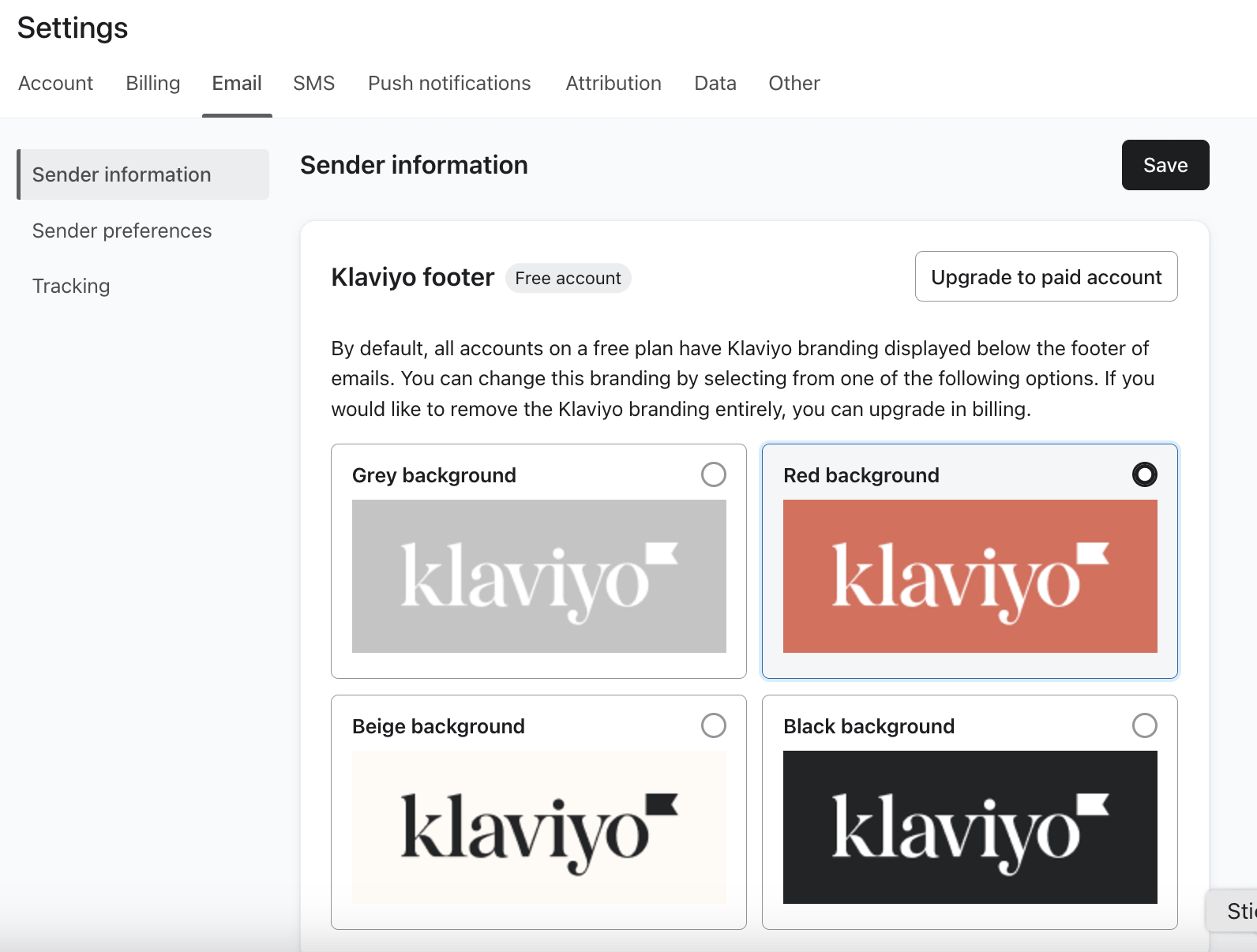Switch to the Billing tab
1257x952 pixels.
tap(152, 84)
